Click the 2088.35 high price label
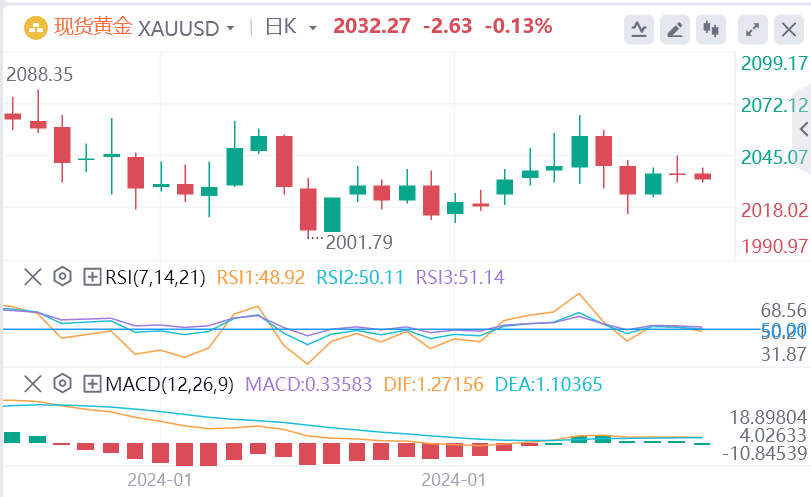This screenshot has height=497, width=811. click(39, 74)
